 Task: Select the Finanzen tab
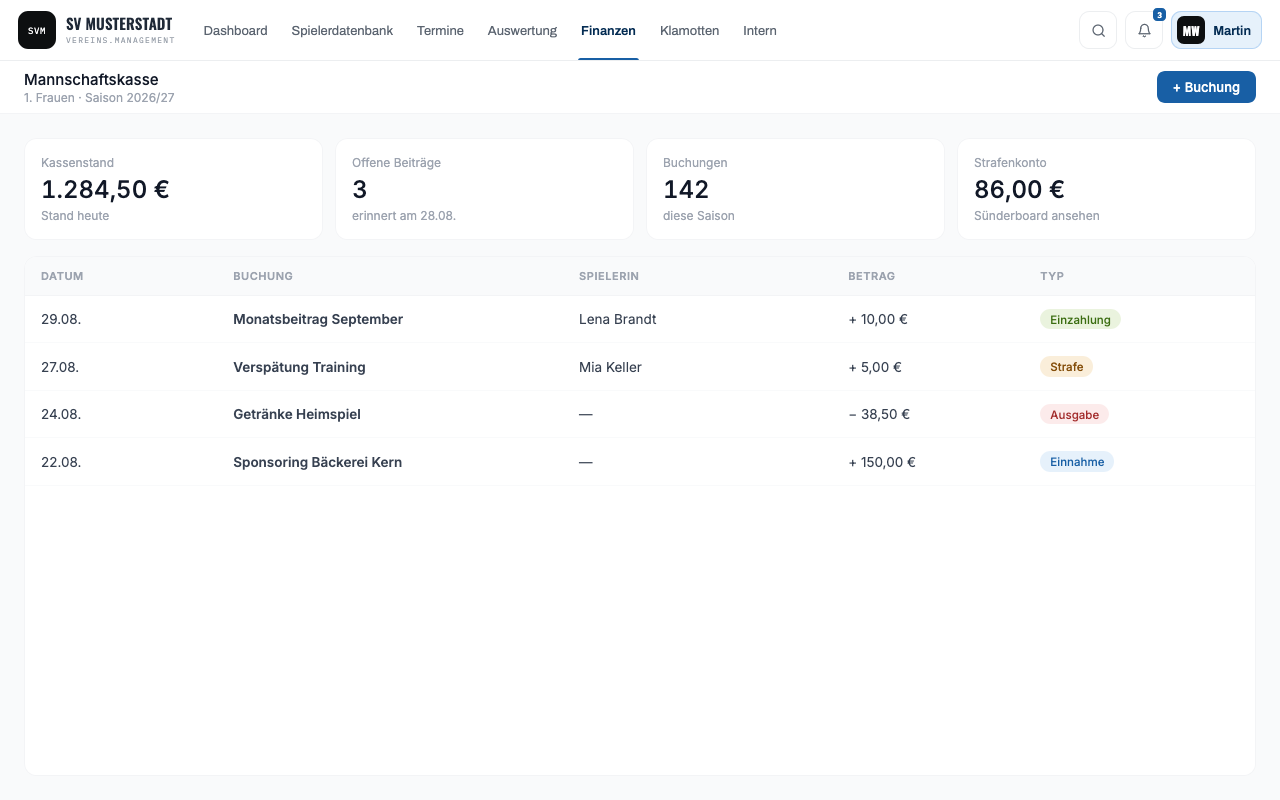pyautogui.click(x=608, y=31)
